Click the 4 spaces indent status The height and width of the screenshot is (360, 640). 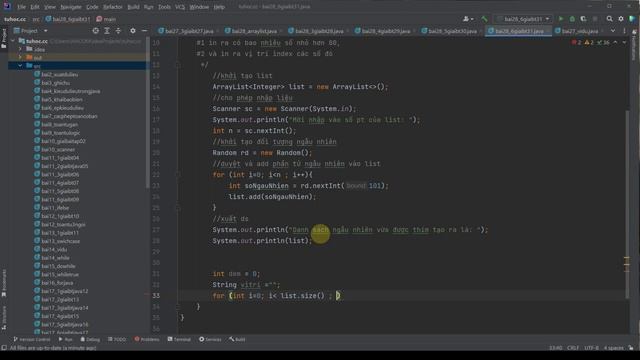point(613,348)
